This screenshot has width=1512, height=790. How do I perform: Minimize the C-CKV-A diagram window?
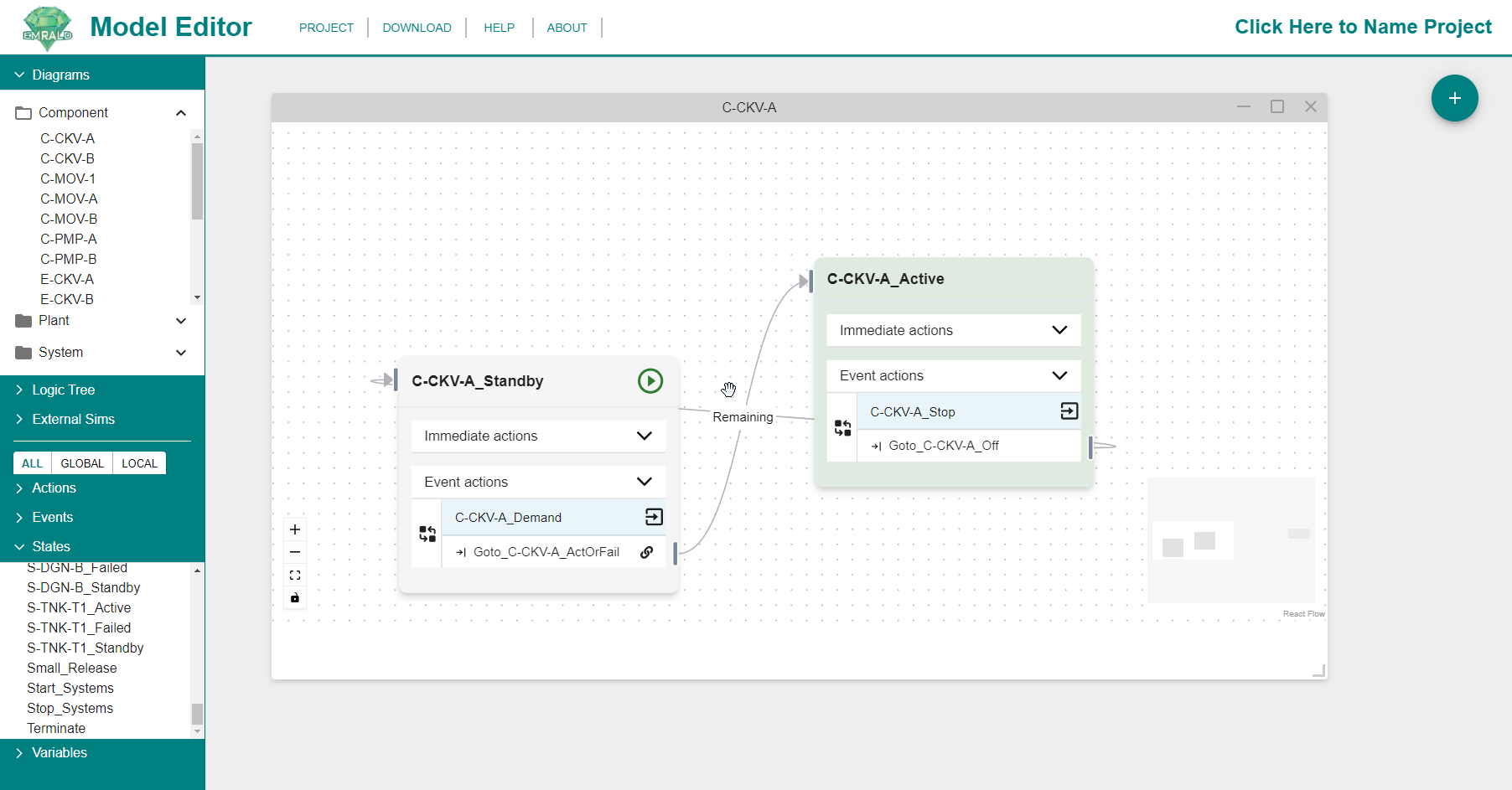point(1244,107)
